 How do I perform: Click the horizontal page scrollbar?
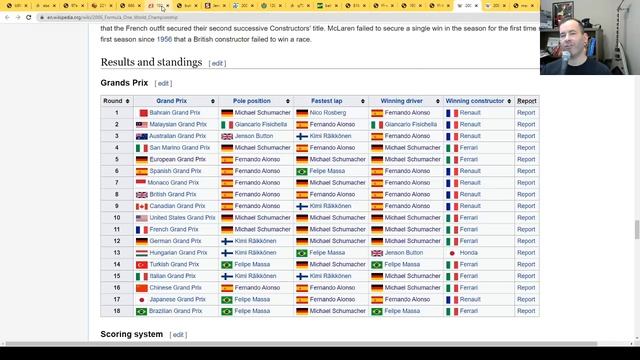(301, 344)
